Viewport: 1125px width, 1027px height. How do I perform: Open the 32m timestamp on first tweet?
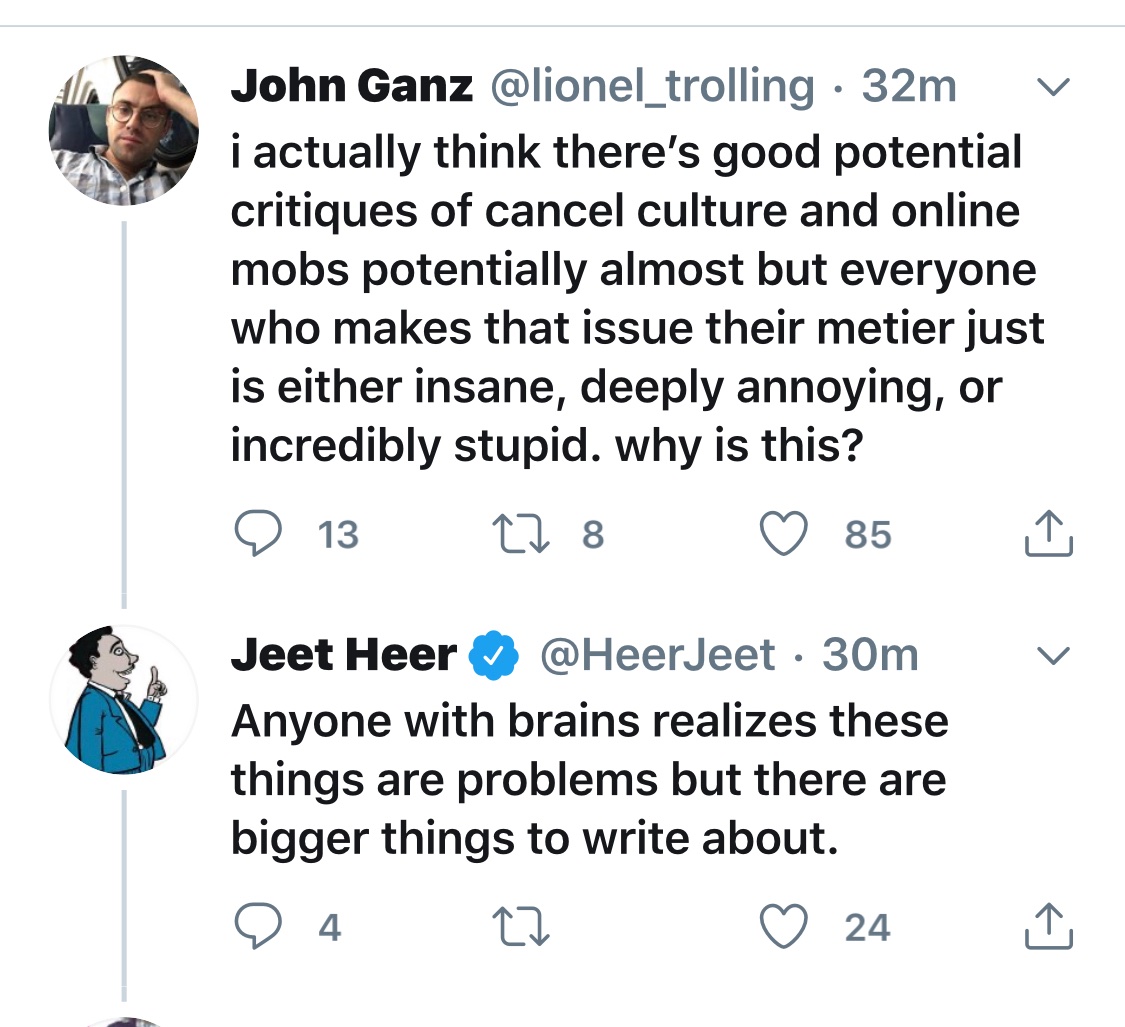click(908, 88)
